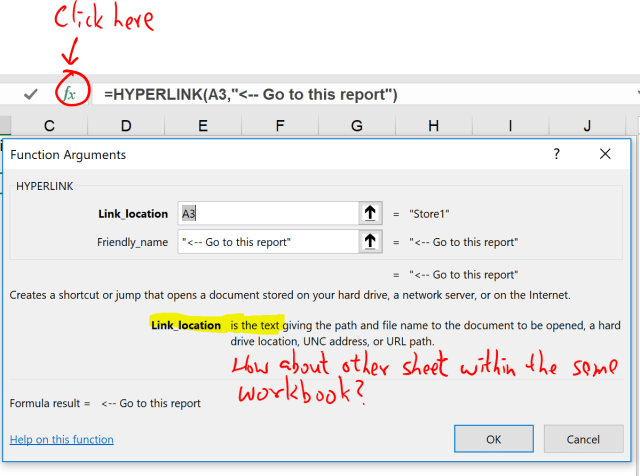Click the OK button

(493, 439)
